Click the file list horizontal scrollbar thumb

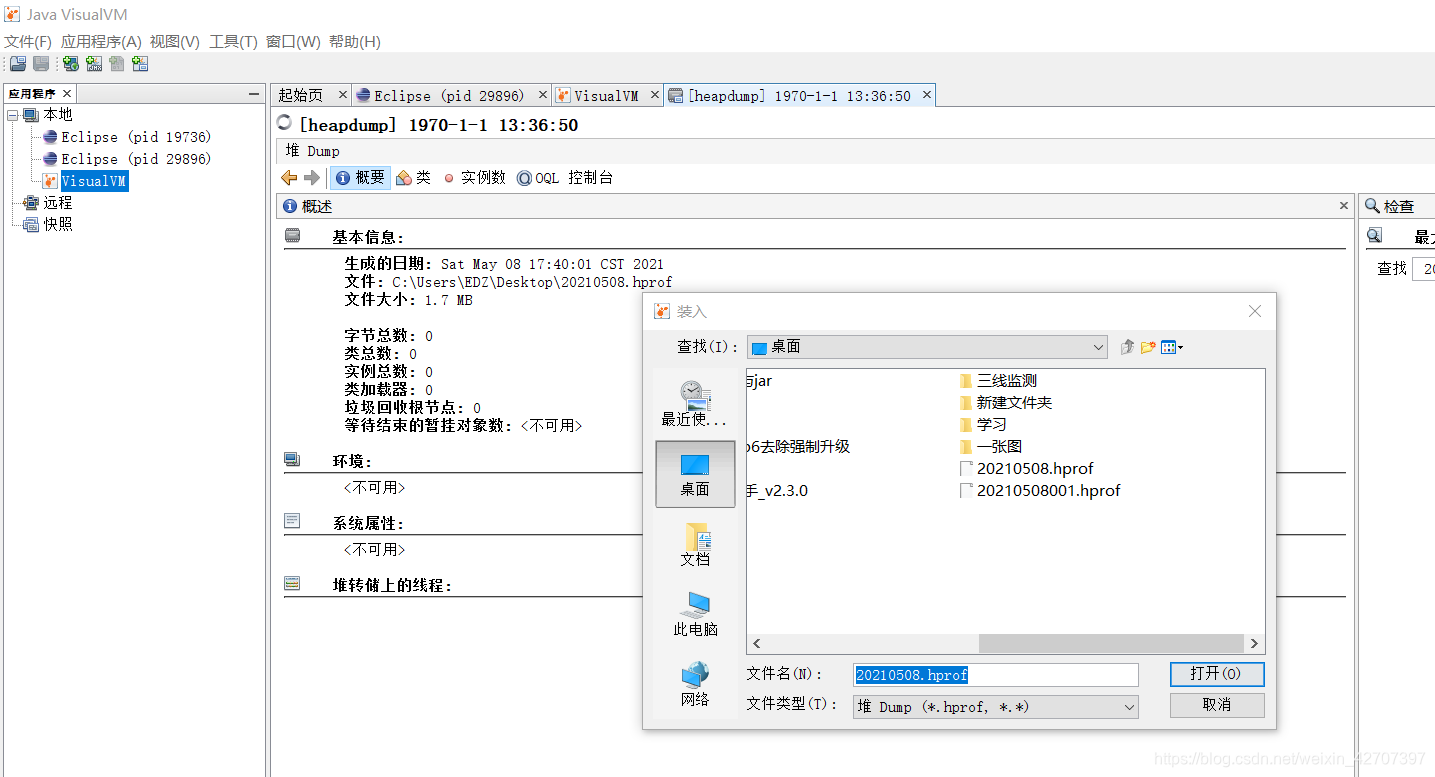(x=1109, y=644)
